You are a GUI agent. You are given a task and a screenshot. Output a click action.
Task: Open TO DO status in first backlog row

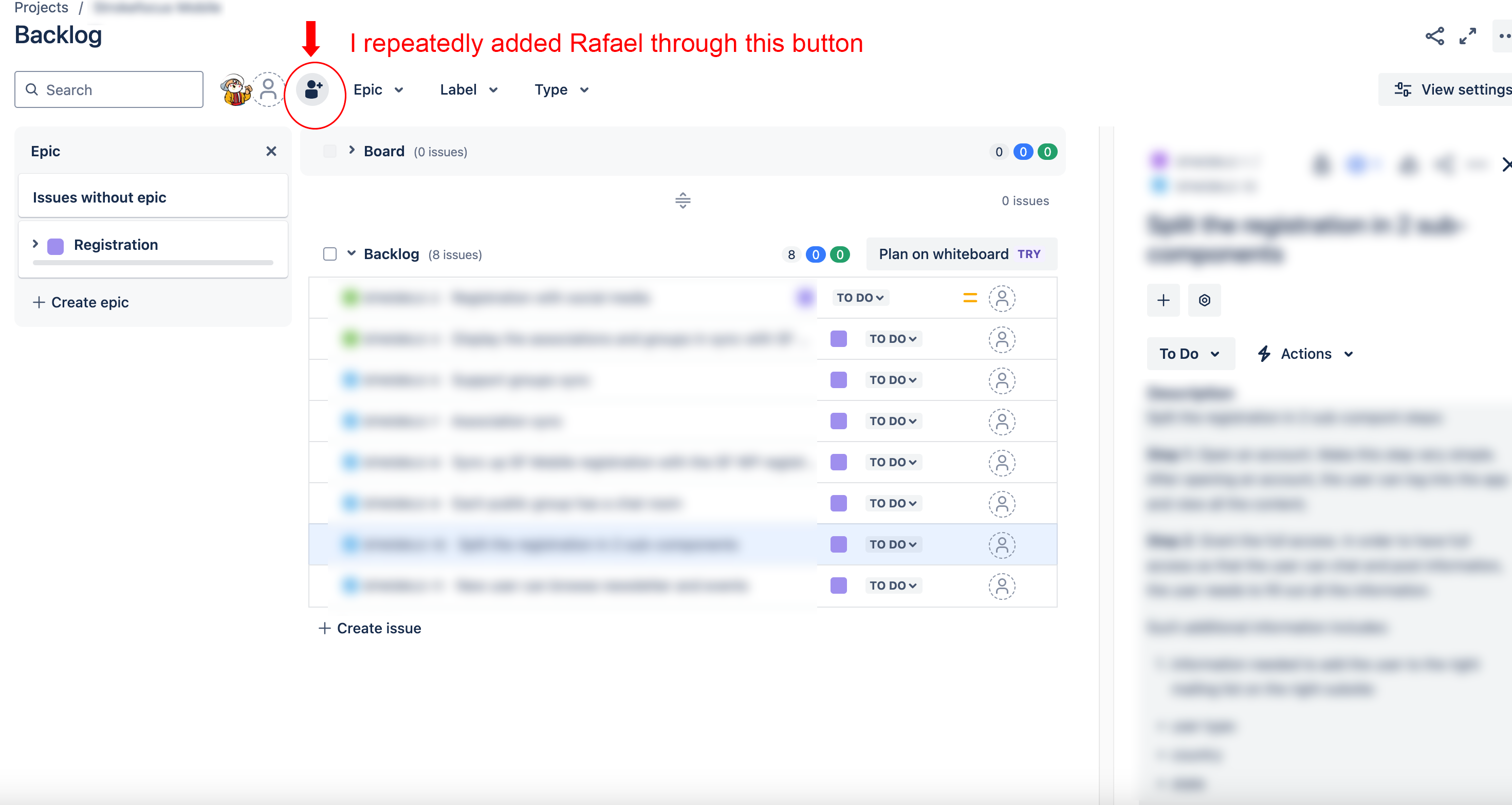tap(860, 298)
